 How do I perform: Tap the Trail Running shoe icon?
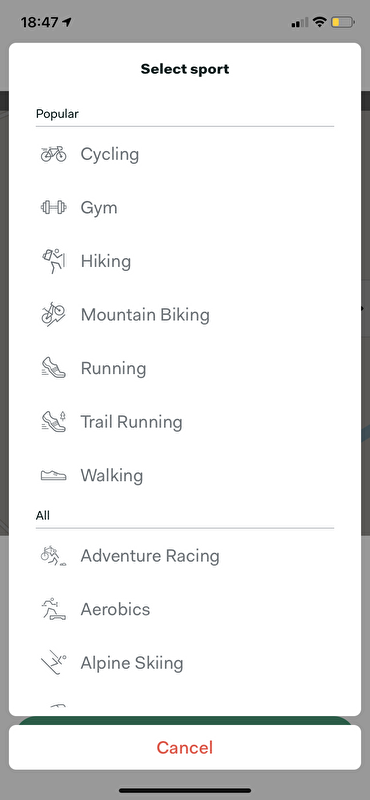[54, 422]
